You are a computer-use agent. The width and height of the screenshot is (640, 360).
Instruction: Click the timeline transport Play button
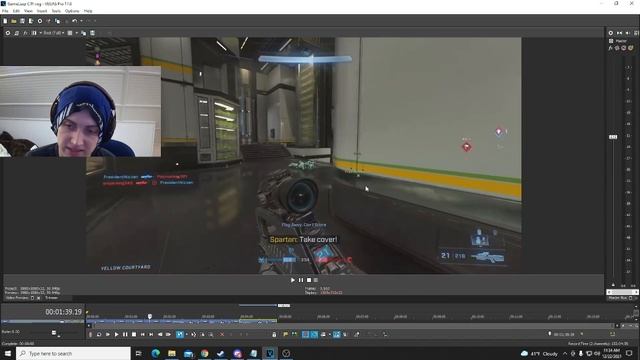116,334
